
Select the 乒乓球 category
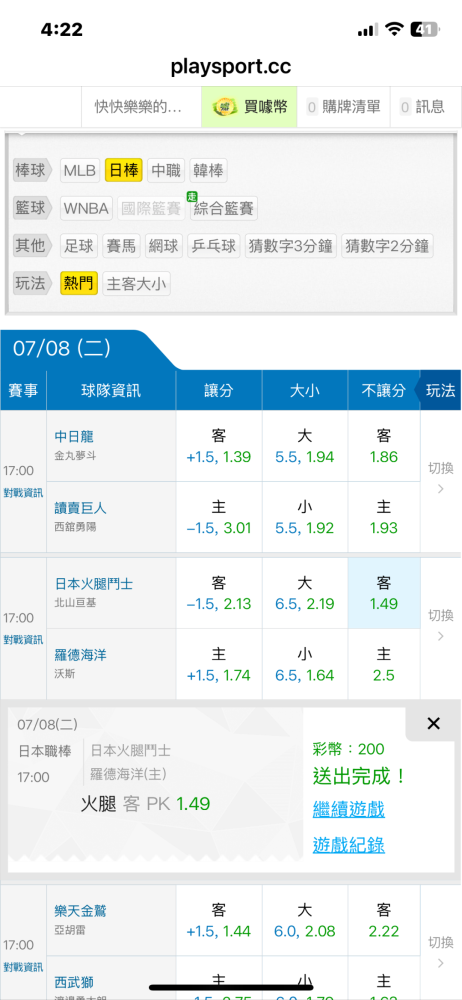pos(213,246)
